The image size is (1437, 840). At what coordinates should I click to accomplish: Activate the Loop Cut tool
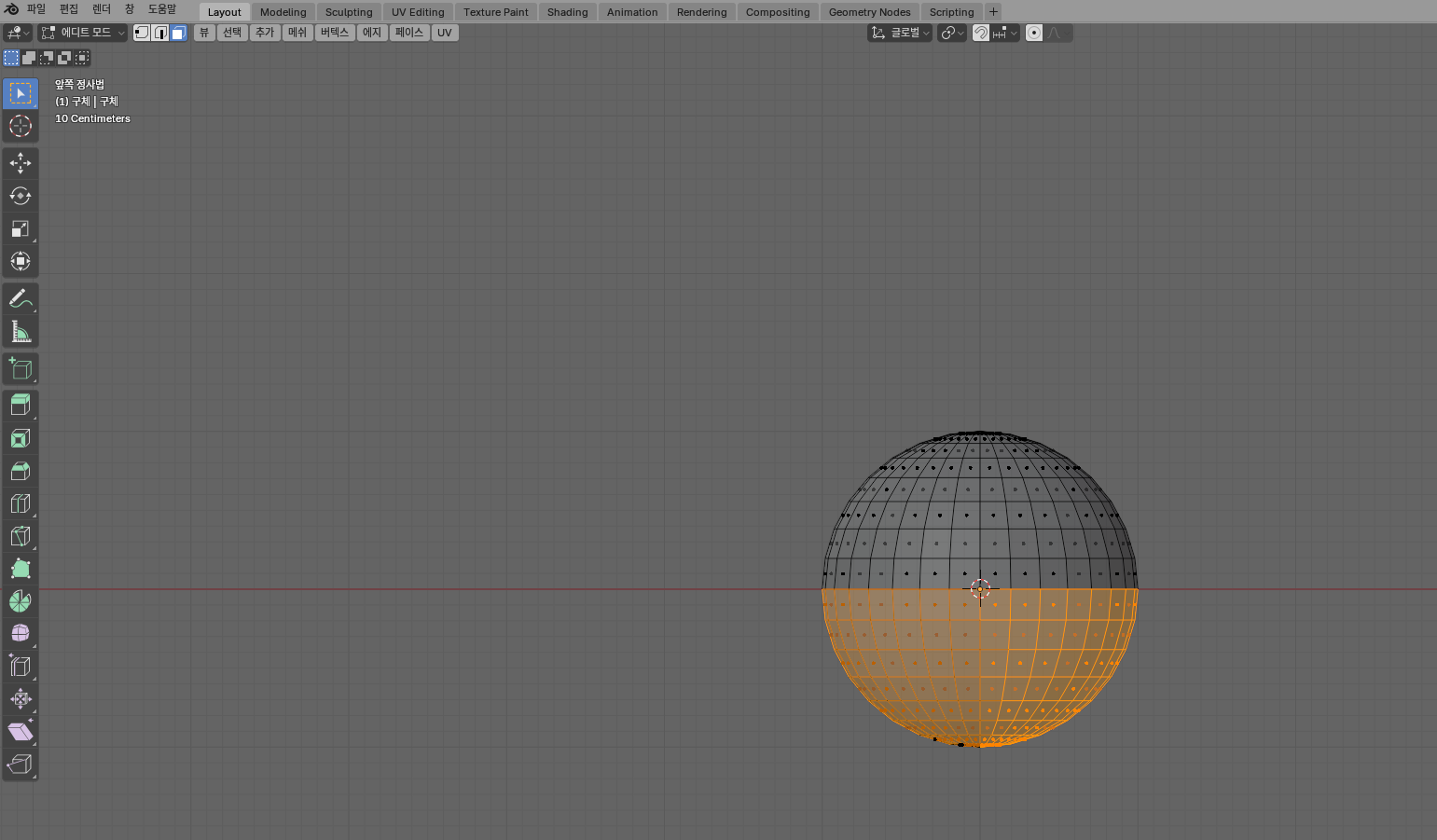pos(21,503)
